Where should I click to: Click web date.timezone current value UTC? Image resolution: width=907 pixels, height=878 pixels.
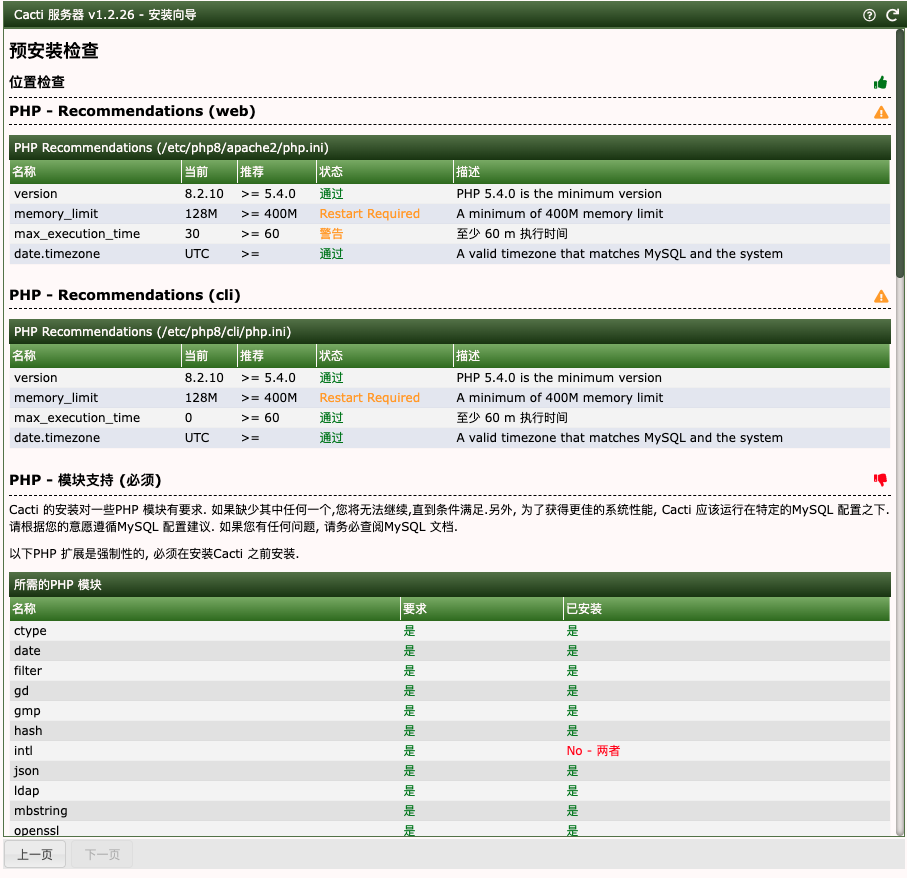click(x=197, y=254)
